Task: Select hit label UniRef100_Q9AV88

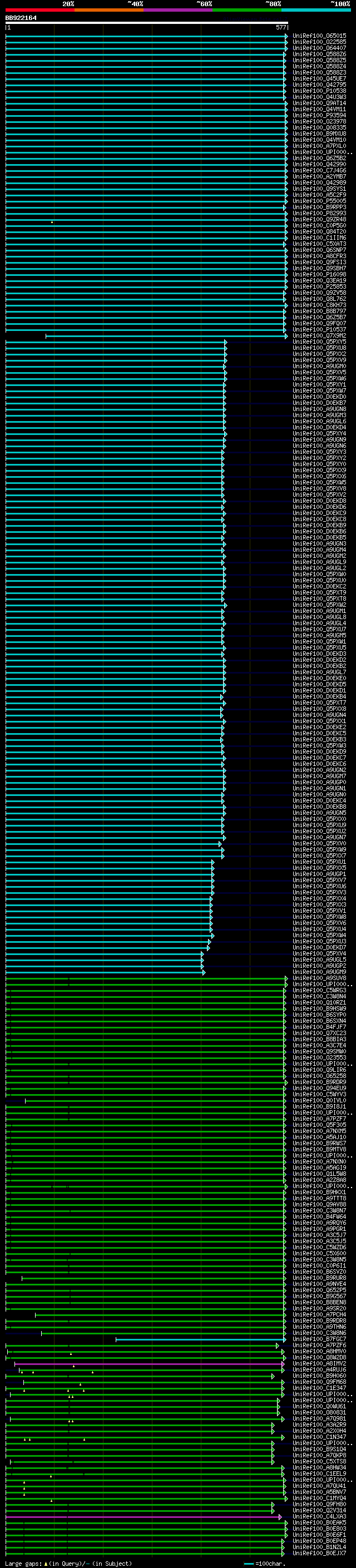Action: pos(319,1205)
